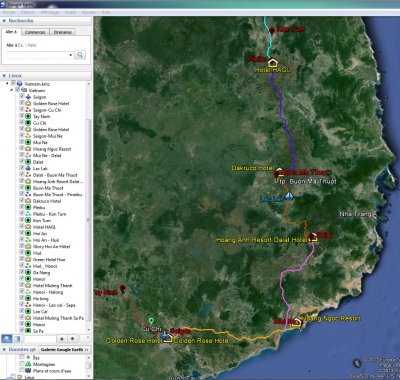Image resolution: width=400 pixels, height=380 pixels.
Task: Click the magnifier search button
Action: (80, 55)
